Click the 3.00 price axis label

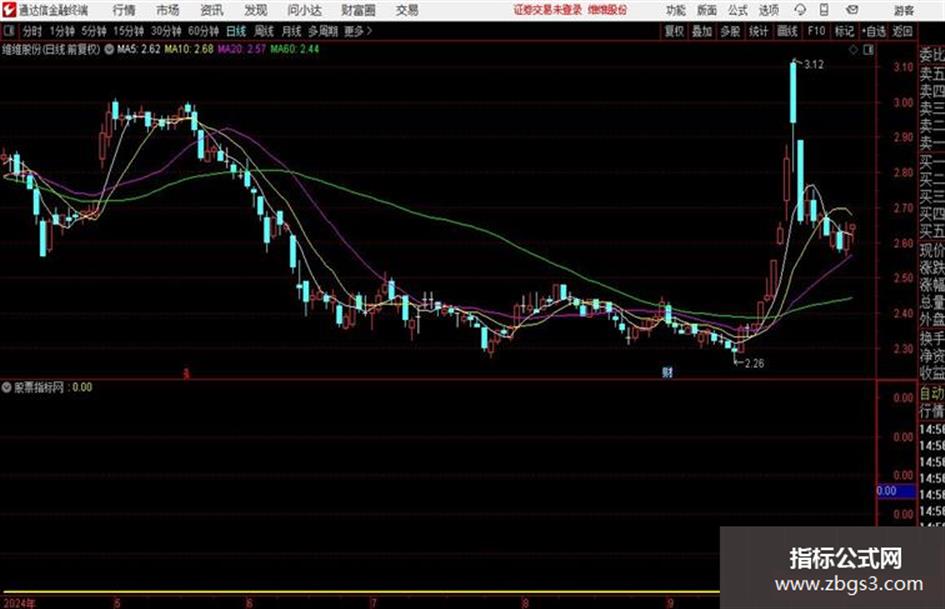point(903,103)
